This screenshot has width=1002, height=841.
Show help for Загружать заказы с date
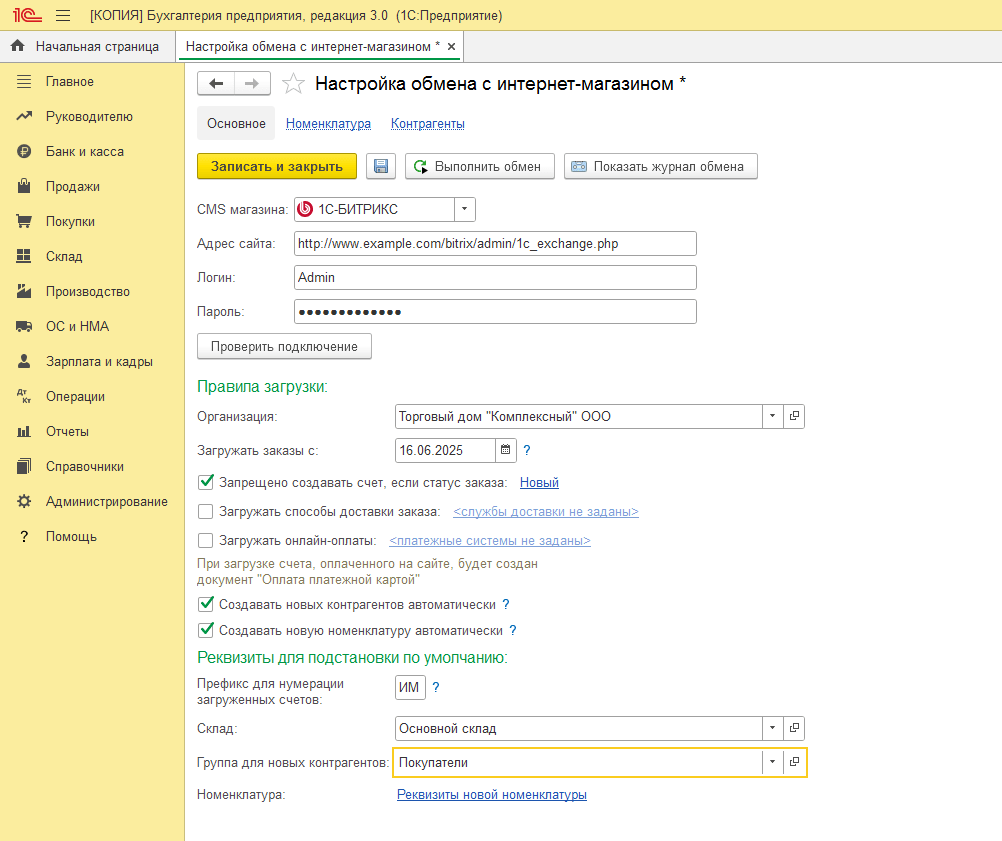click(x=527, y=450)
